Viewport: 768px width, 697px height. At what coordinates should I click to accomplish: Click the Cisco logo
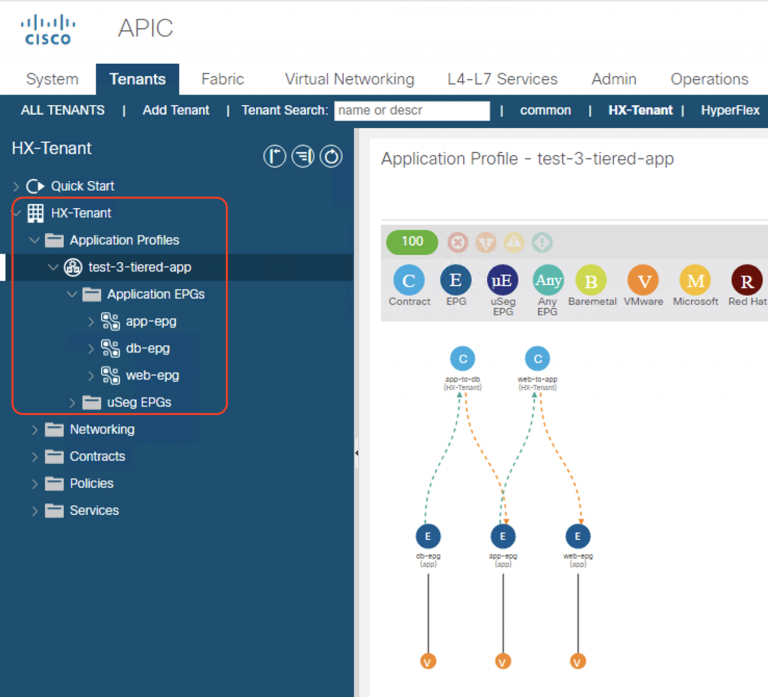(x=48, y=30)
